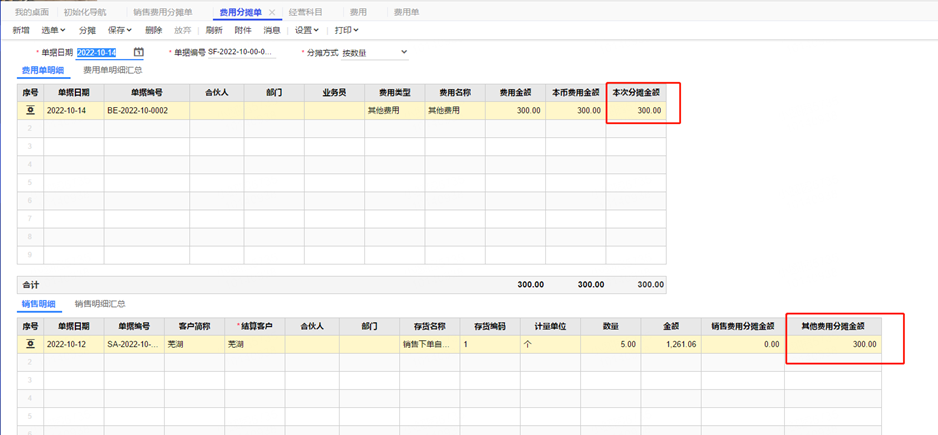938x435 pixels.
Task: Click the 刷新 toolbar button
Action: pos(214,30)
